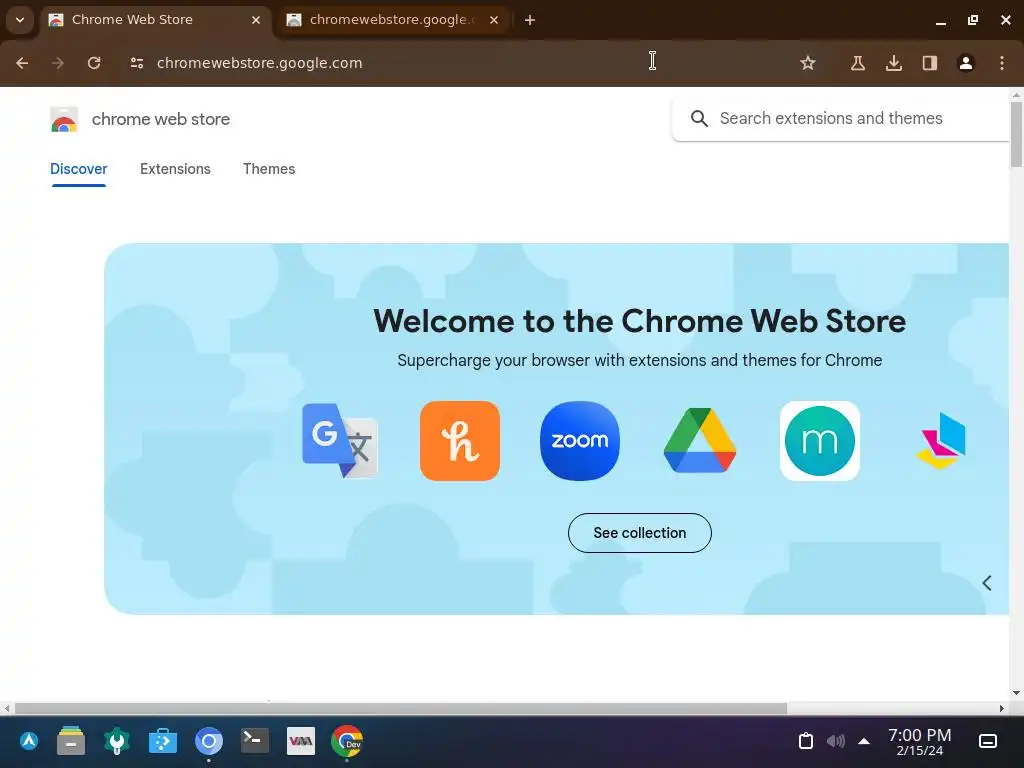Focus the Search extensions and themes field

(x=842, y=118)
